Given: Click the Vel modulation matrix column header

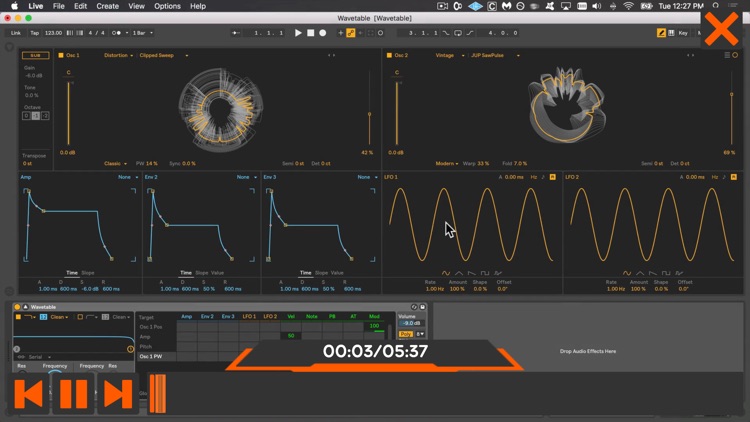Looking at the screenshot, I should pos(291,316).
